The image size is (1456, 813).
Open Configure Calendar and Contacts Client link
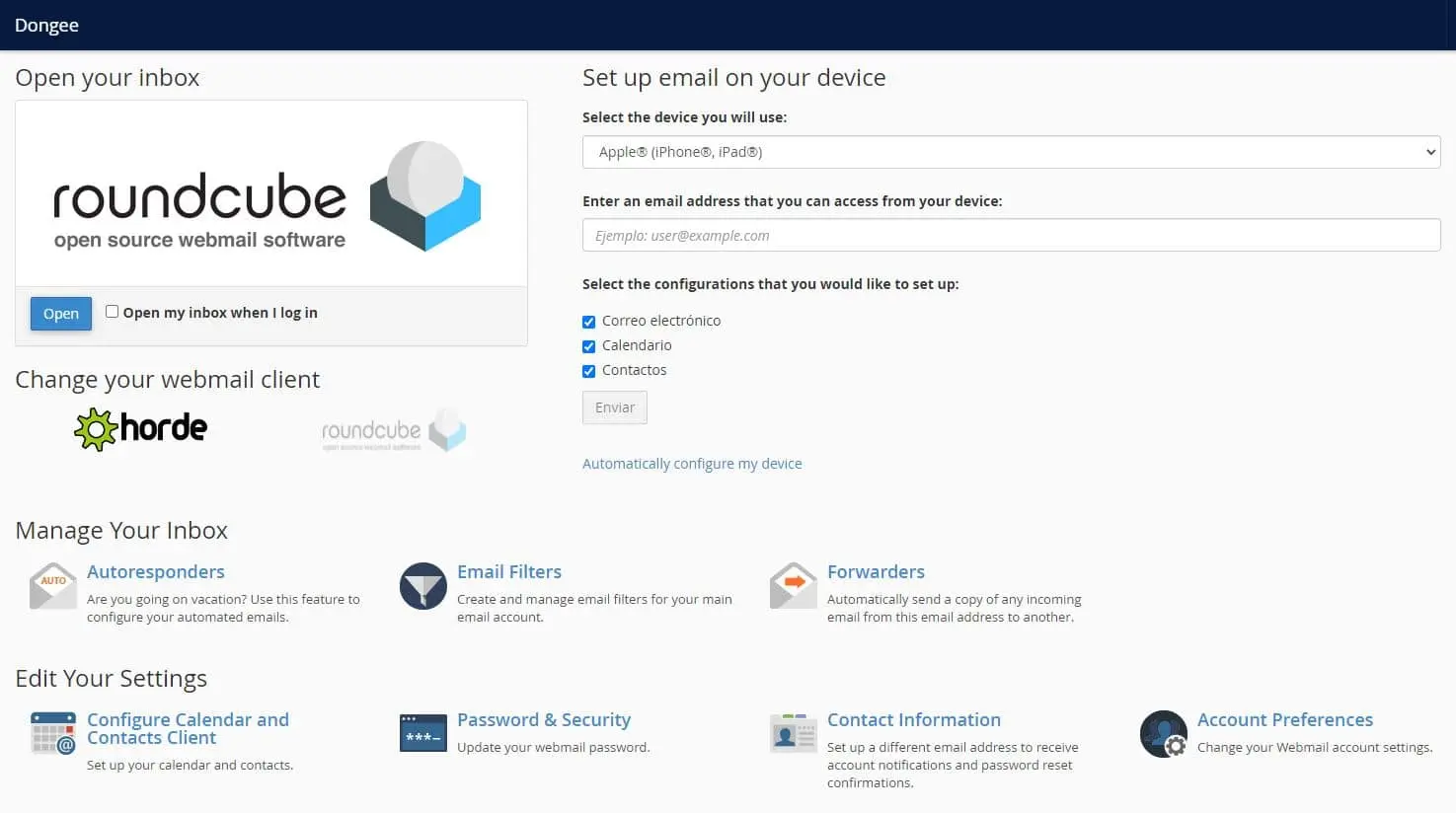(188, 728)
